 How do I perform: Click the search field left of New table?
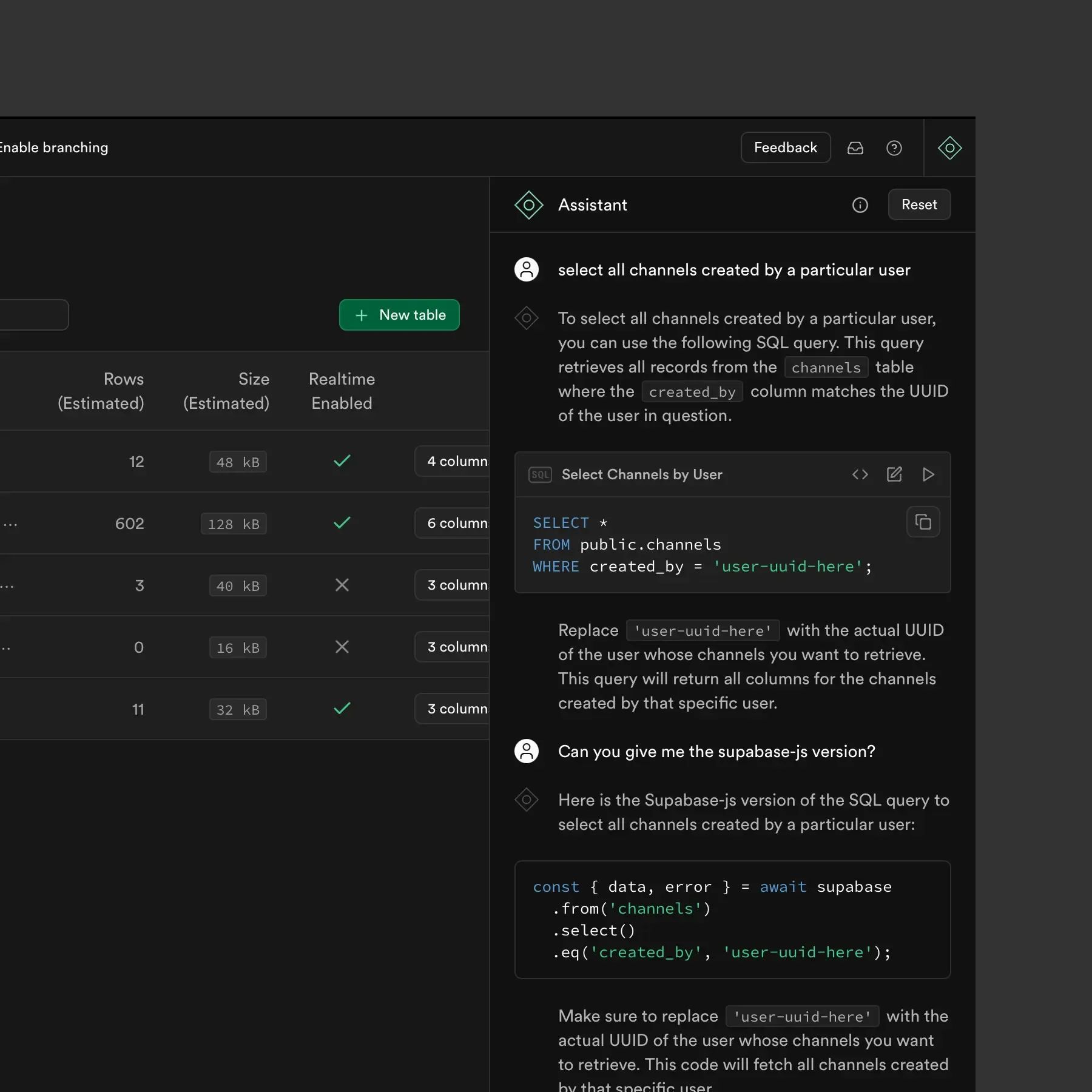point(34,315)
